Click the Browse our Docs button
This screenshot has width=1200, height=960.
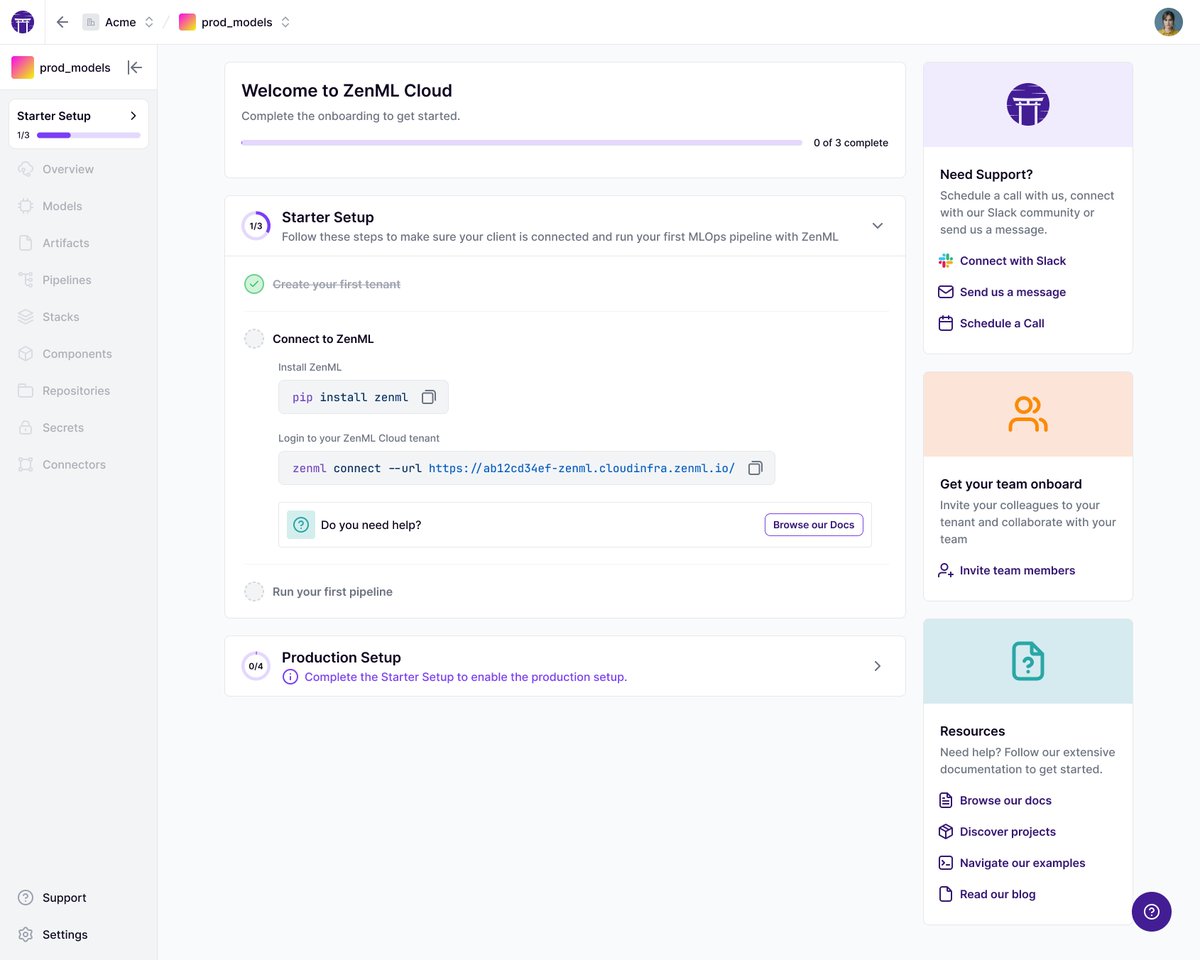click(814, 525)
